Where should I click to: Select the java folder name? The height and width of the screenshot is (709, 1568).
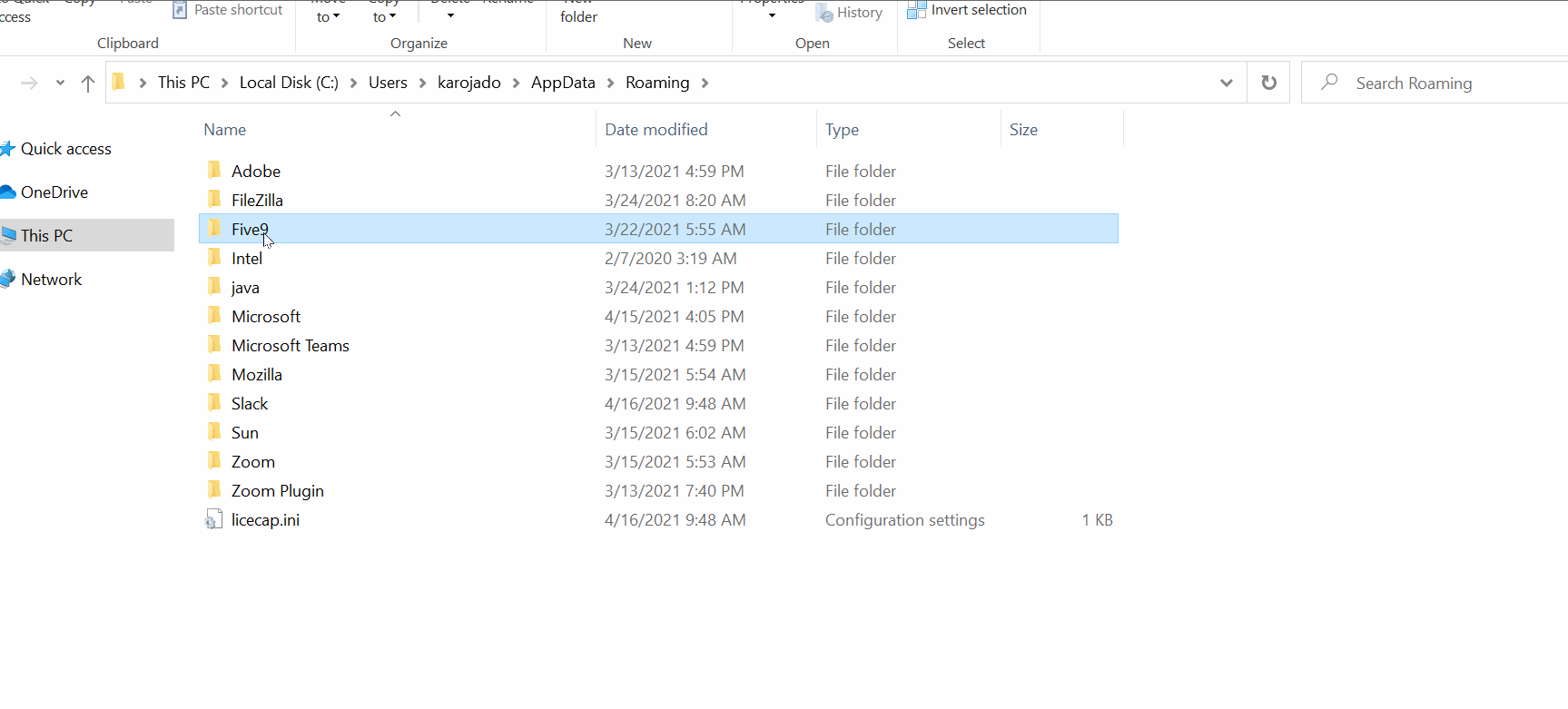(245, 288)
